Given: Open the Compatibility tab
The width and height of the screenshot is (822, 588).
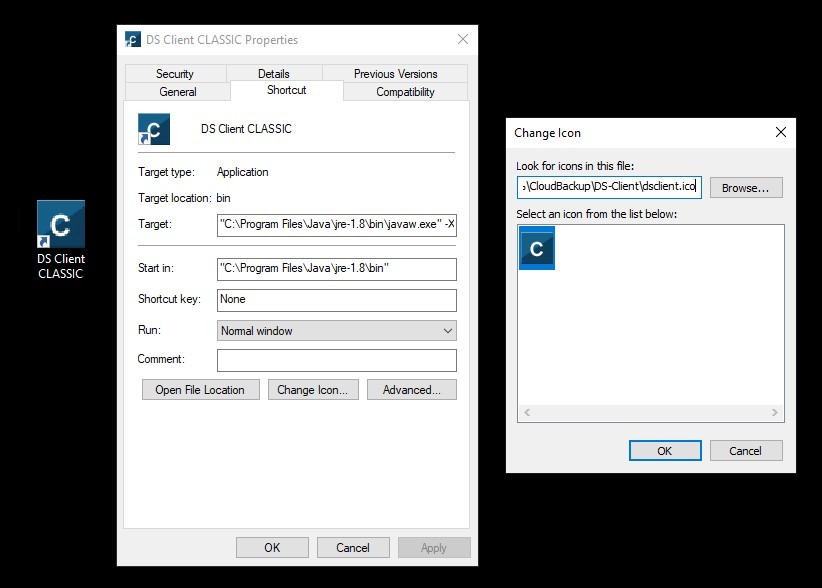Looking at the screenshot, I should click(405, 92).
